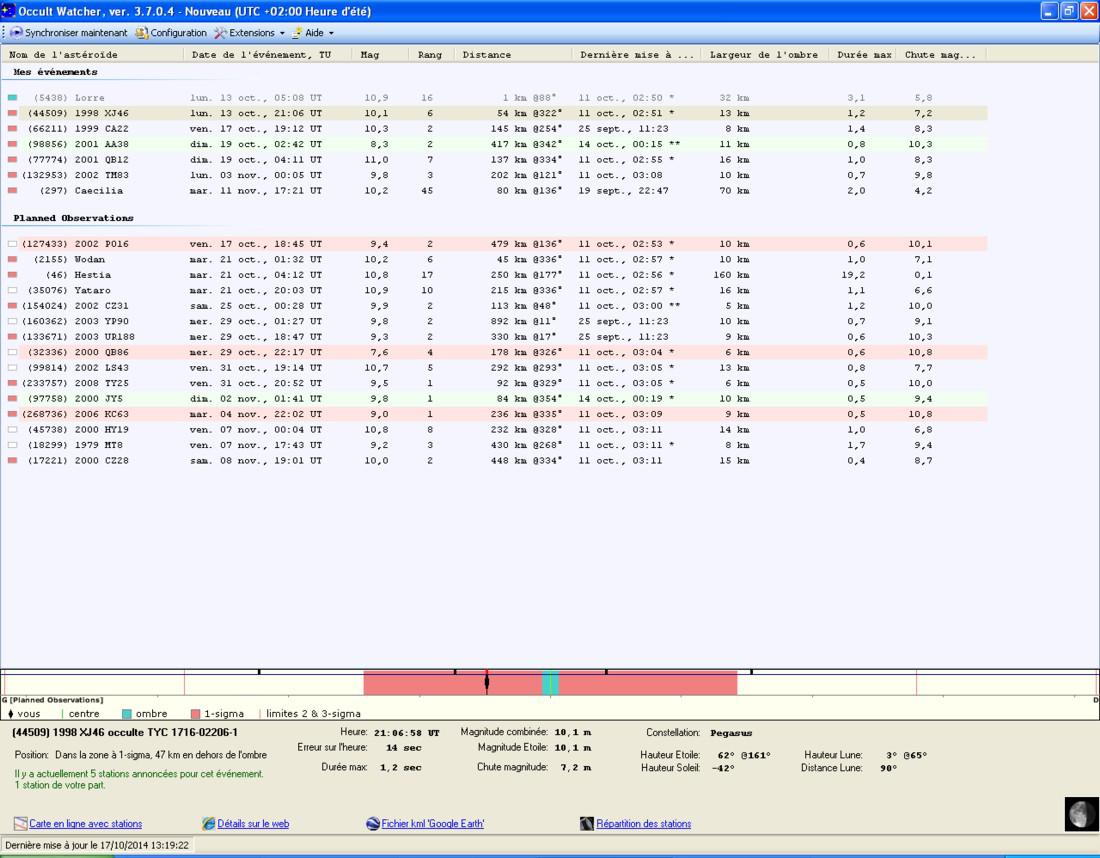Image resolution: width=1100 pixels, height=858 pixels.
Task: Click the teal ombre legend swatch
Action: 127,713
